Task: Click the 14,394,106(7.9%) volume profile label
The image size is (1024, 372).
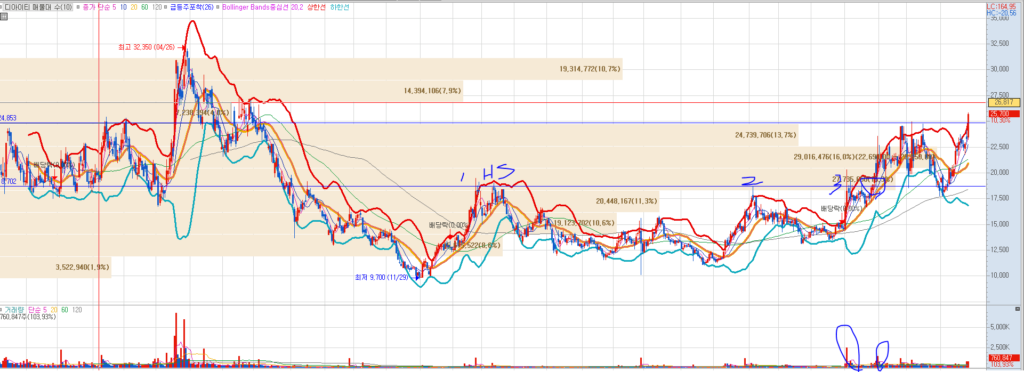Action: pyautogui.click(x=432, y=91)
